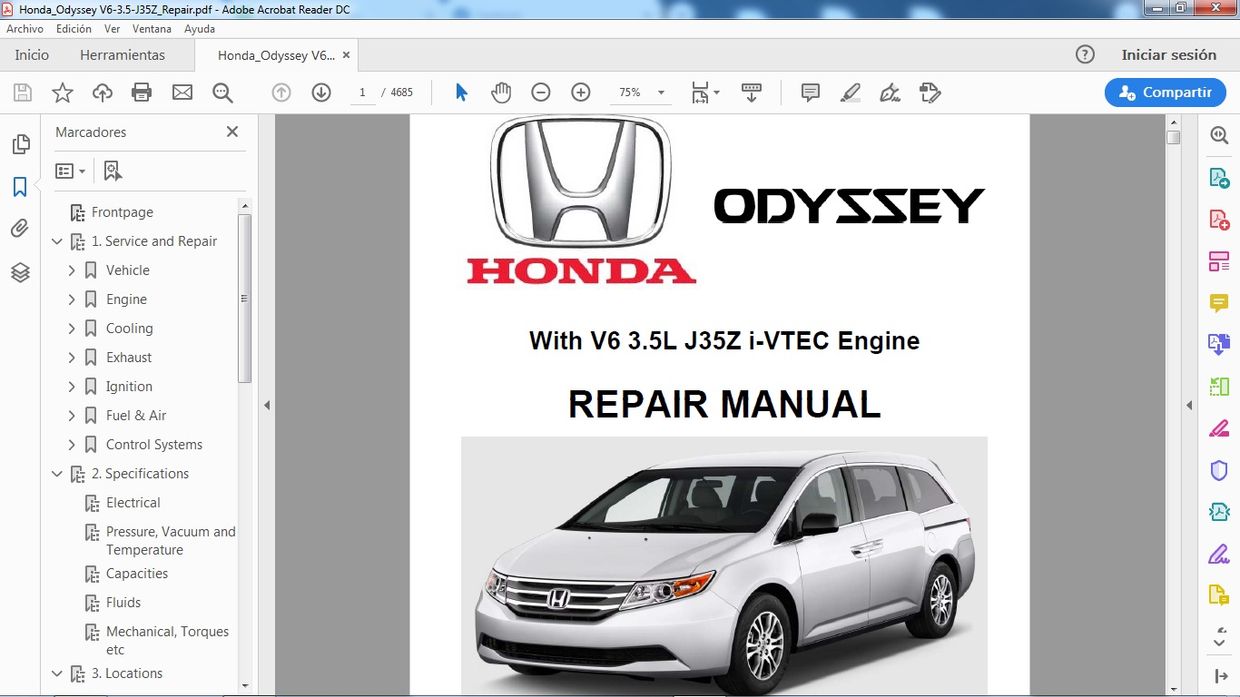1240x697 pixels.
Task: Open the Frontpage bookmark
Action: coord(122,212)
